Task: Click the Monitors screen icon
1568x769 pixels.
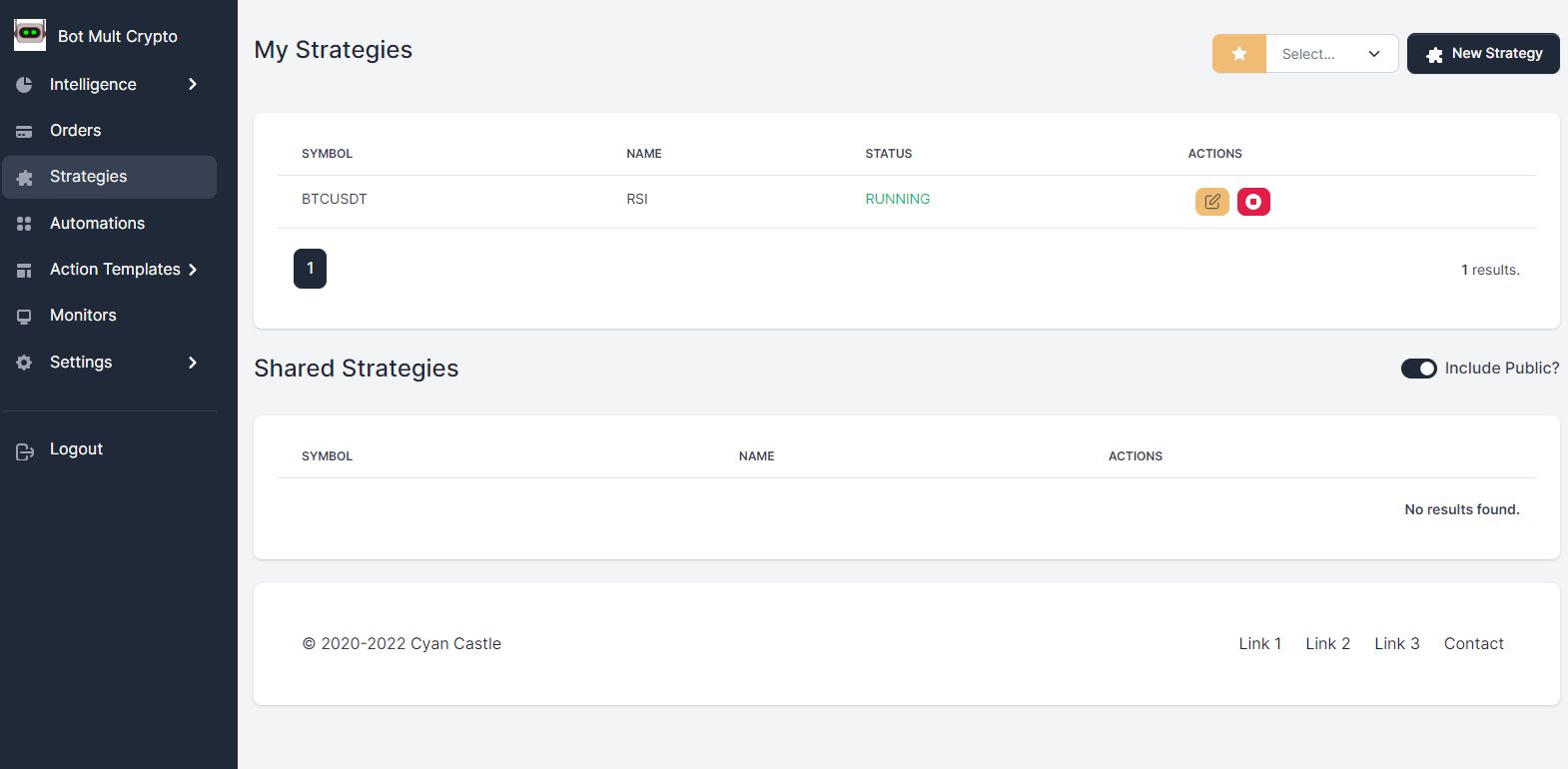Action: pyautogui.click(x=24, y=317)
